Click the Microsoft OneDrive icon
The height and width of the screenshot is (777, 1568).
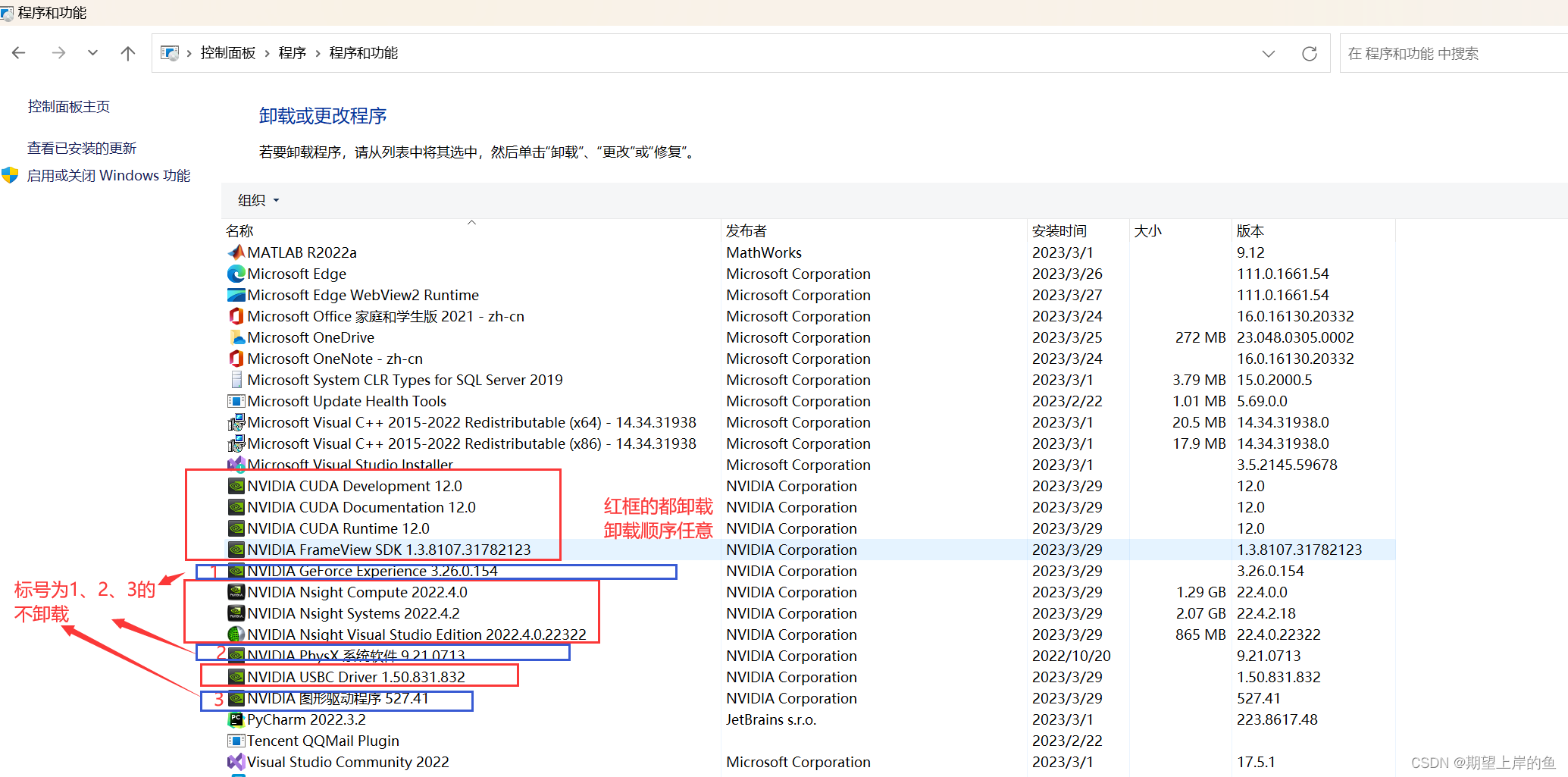click(236, 337)
